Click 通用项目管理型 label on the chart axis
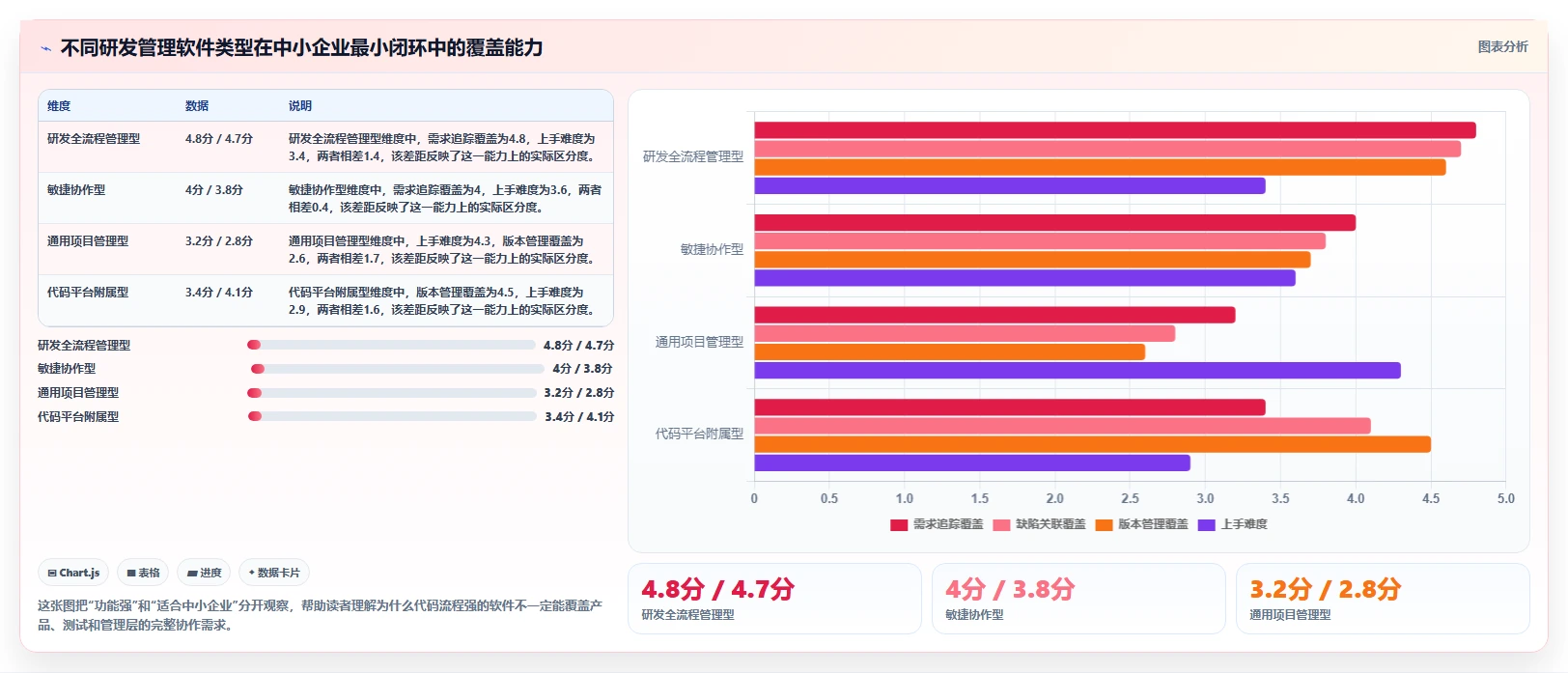Image resolution: width=1568 pixels, height=673 pixels. click(699, 342)
